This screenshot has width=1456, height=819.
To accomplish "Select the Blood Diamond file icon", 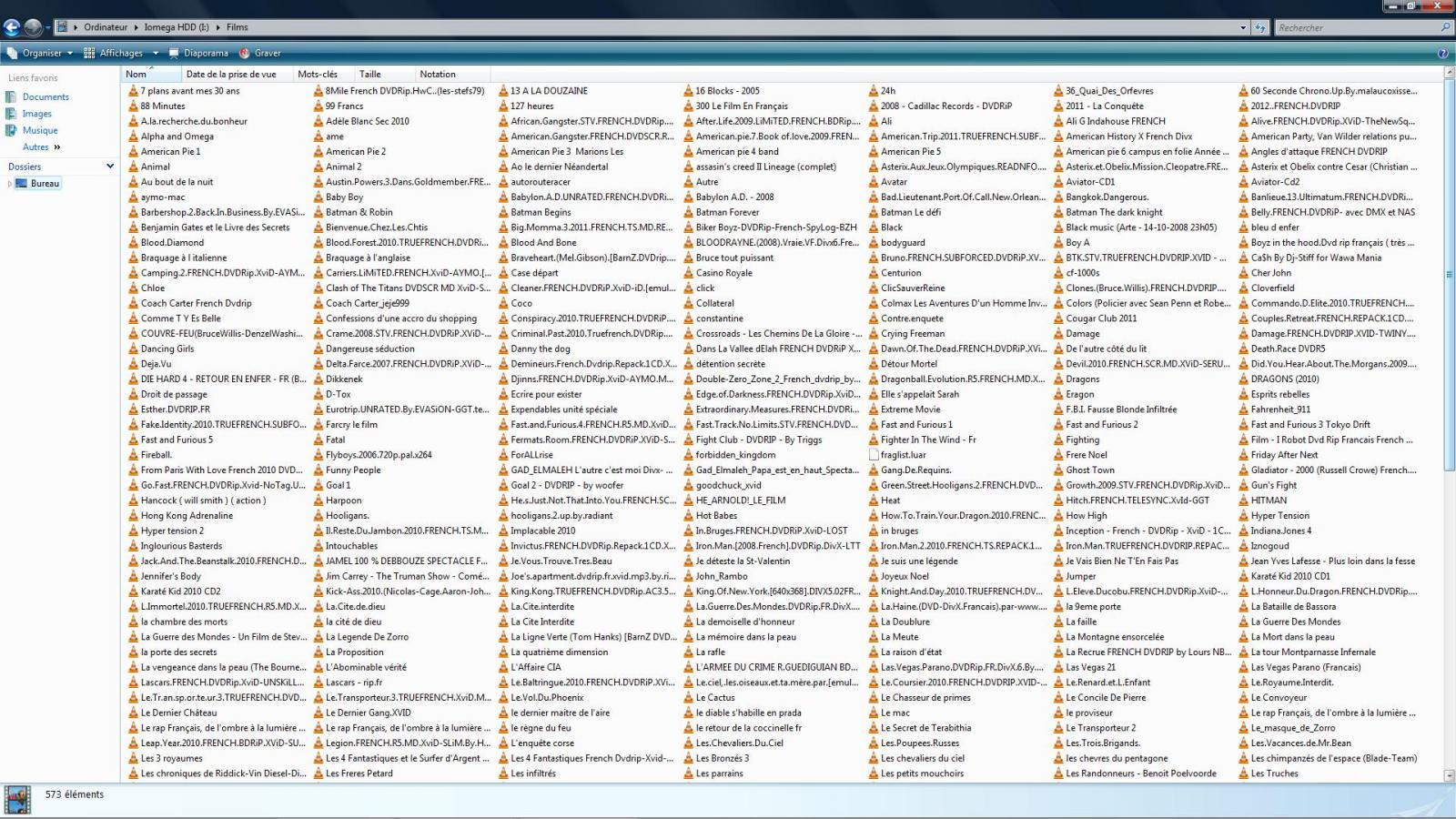I will point(134,242).
